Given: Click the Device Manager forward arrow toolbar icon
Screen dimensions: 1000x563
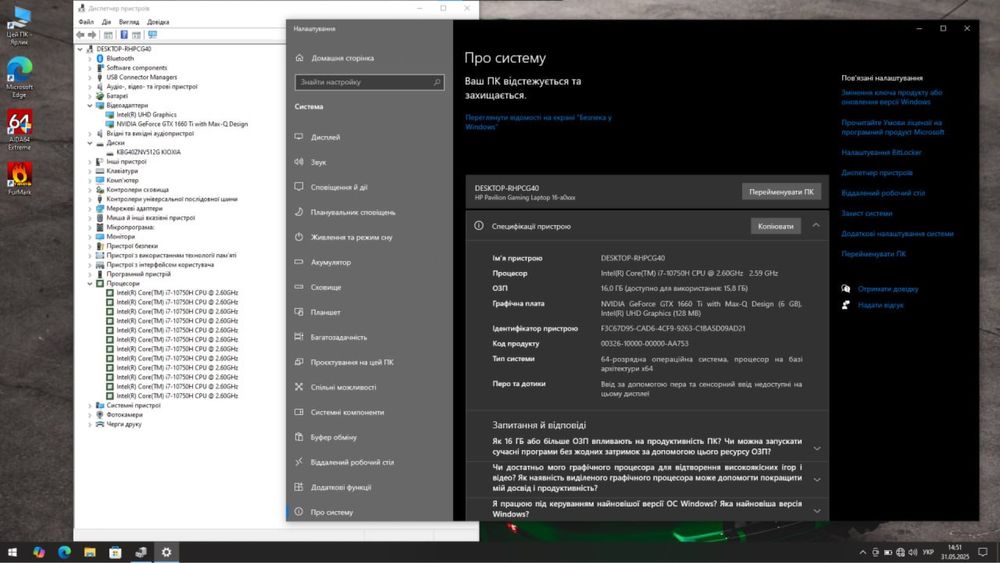Looking at the screenshot, I should (92, 35).
